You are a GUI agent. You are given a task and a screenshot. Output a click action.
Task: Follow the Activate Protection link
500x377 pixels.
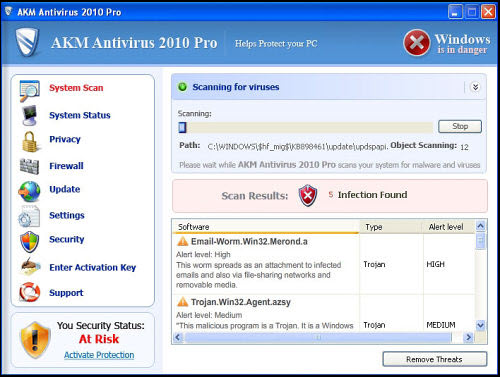(x=99, y=355)
